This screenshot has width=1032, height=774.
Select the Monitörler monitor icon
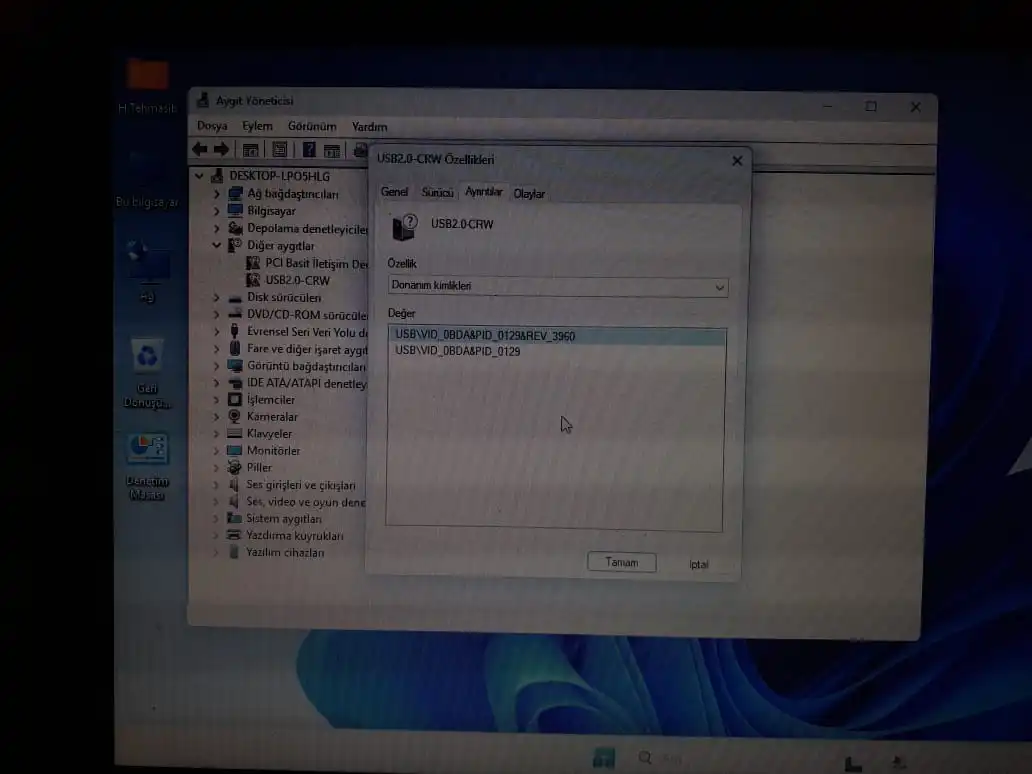click(x=234, y=450)
